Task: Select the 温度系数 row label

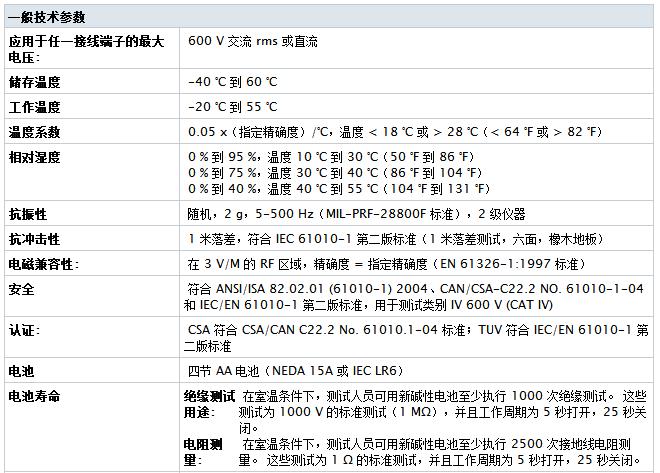Action: click(x=34, y=131)
